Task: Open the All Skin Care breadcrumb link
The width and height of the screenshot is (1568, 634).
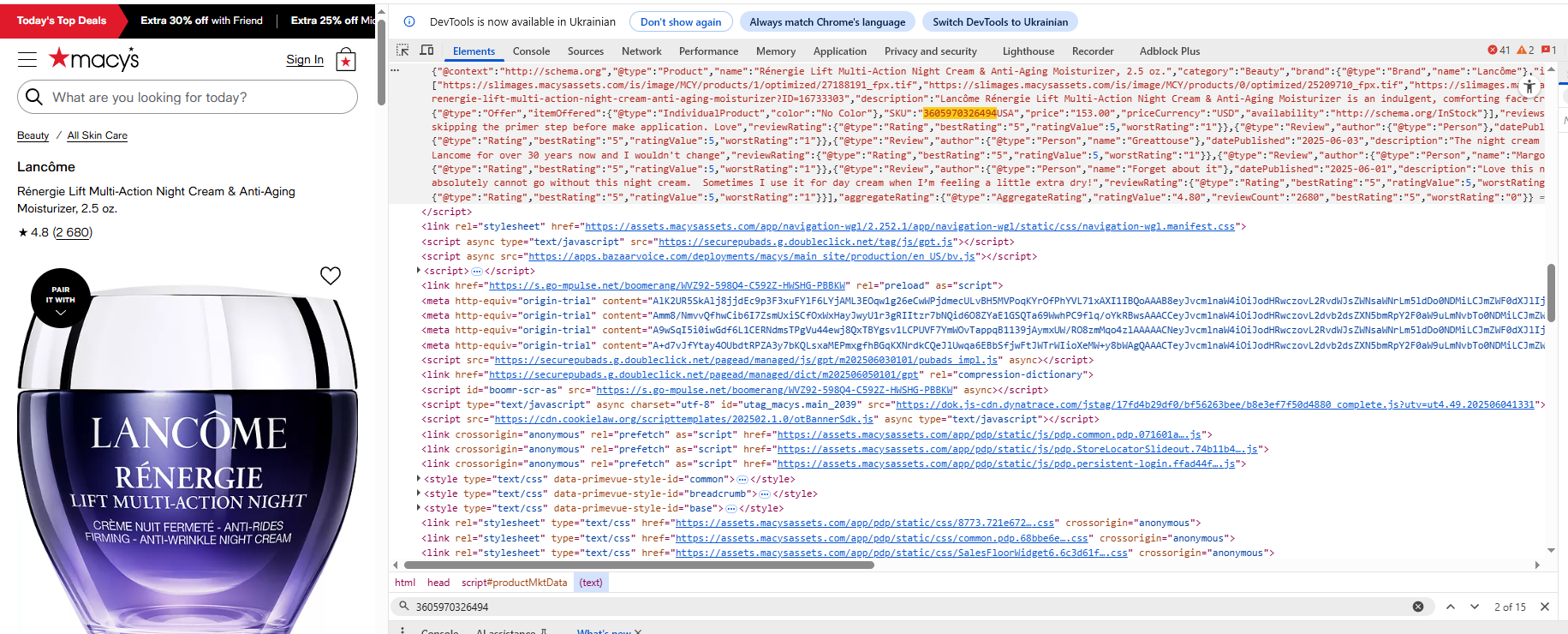Action: point(98,135)
